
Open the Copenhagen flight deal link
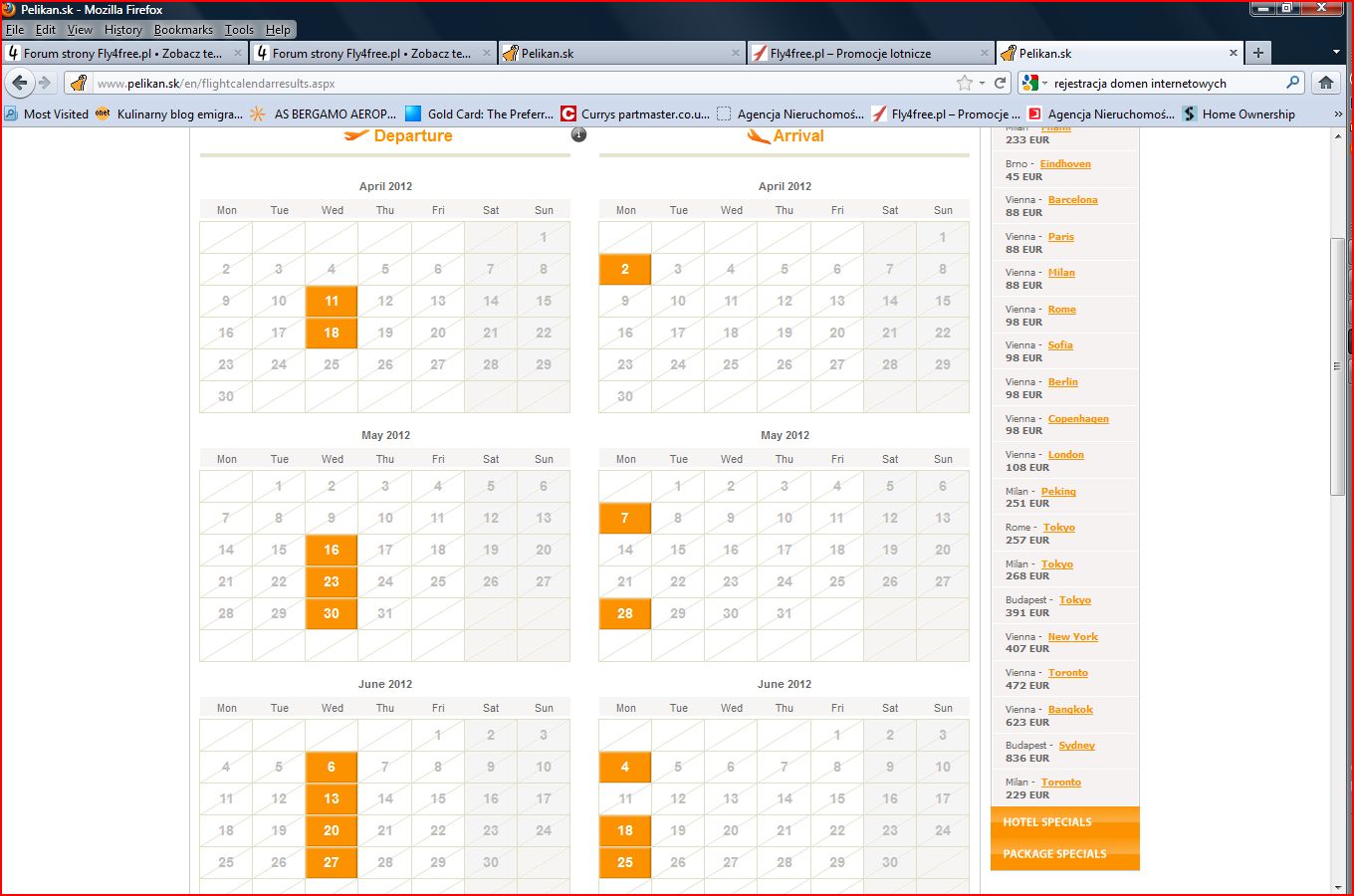coord(1078,419)
